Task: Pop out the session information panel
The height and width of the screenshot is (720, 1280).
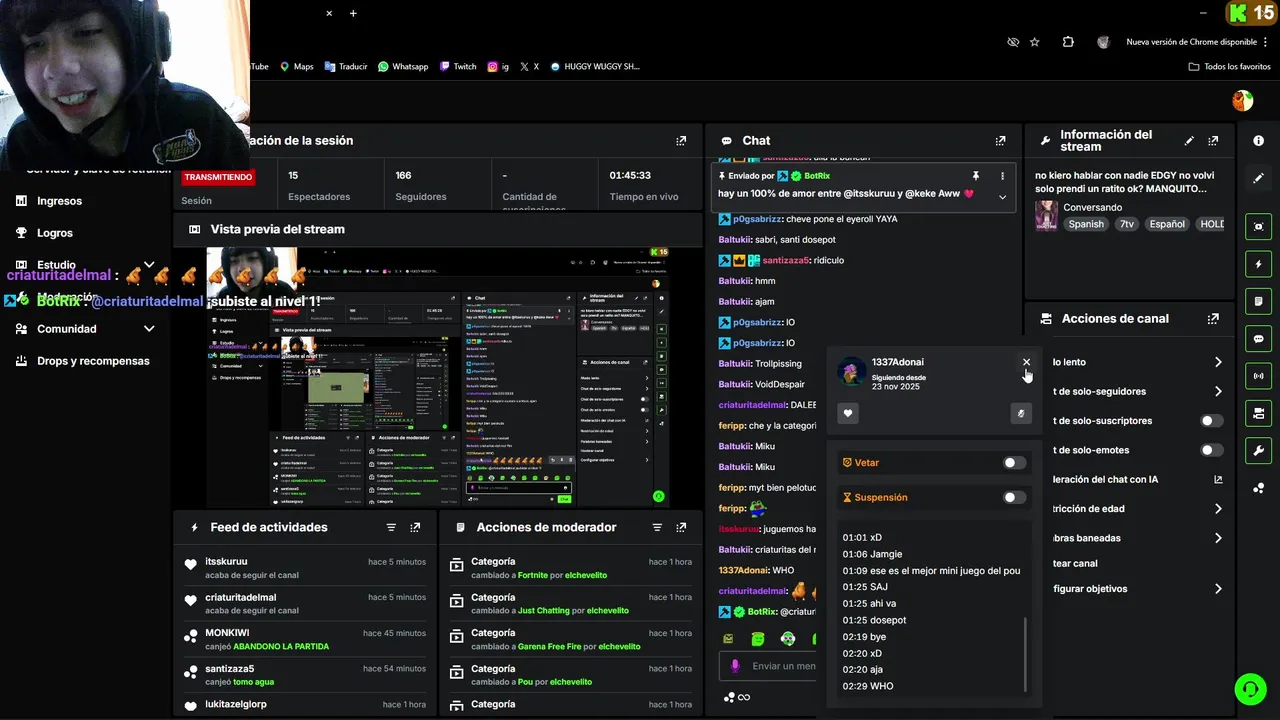Action: (681, 141)
